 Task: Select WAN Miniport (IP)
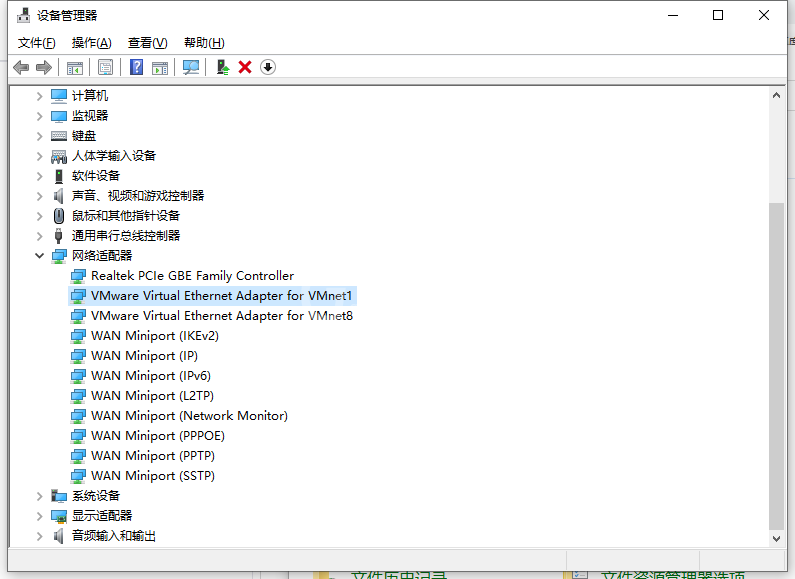(x=144, y=356)
